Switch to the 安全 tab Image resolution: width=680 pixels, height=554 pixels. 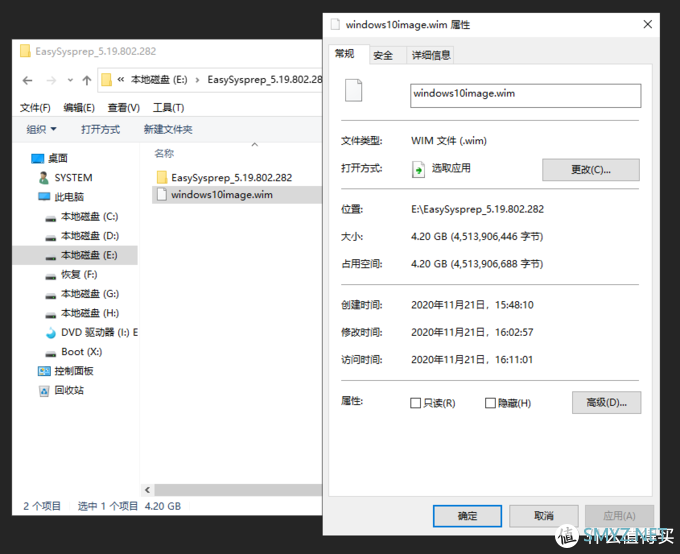click(383, 55)
